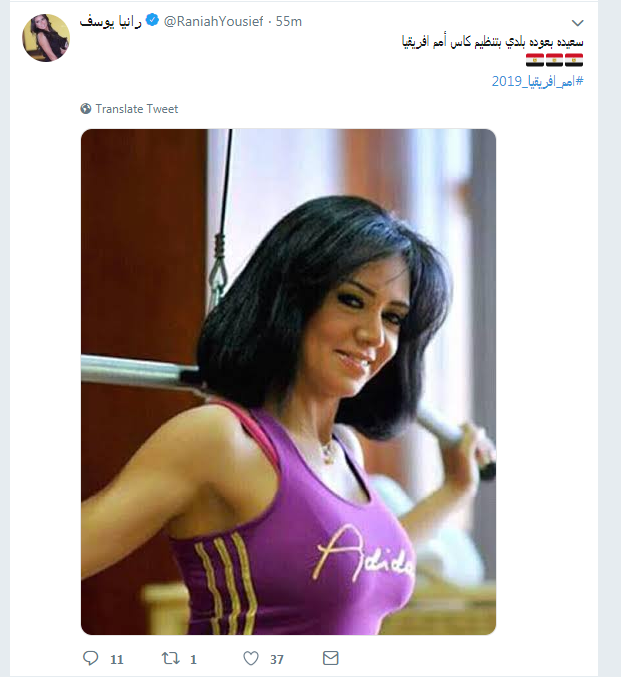
Task: Click the globe icon beside Translate Tweet
Action: 86,108
